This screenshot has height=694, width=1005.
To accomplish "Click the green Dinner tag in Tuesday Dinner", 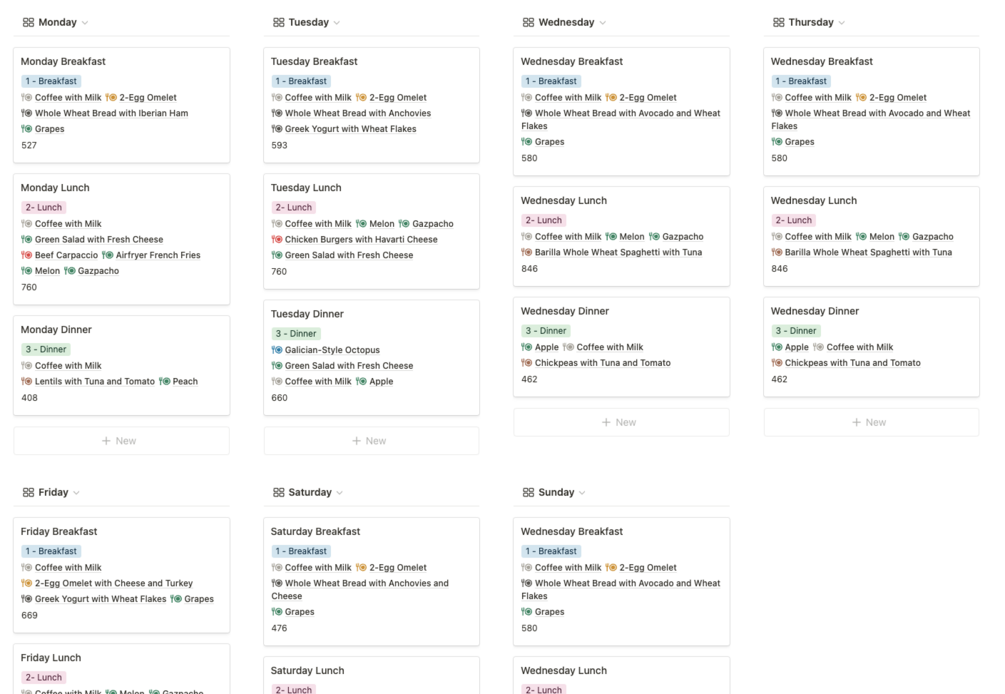I will [295, 333].
